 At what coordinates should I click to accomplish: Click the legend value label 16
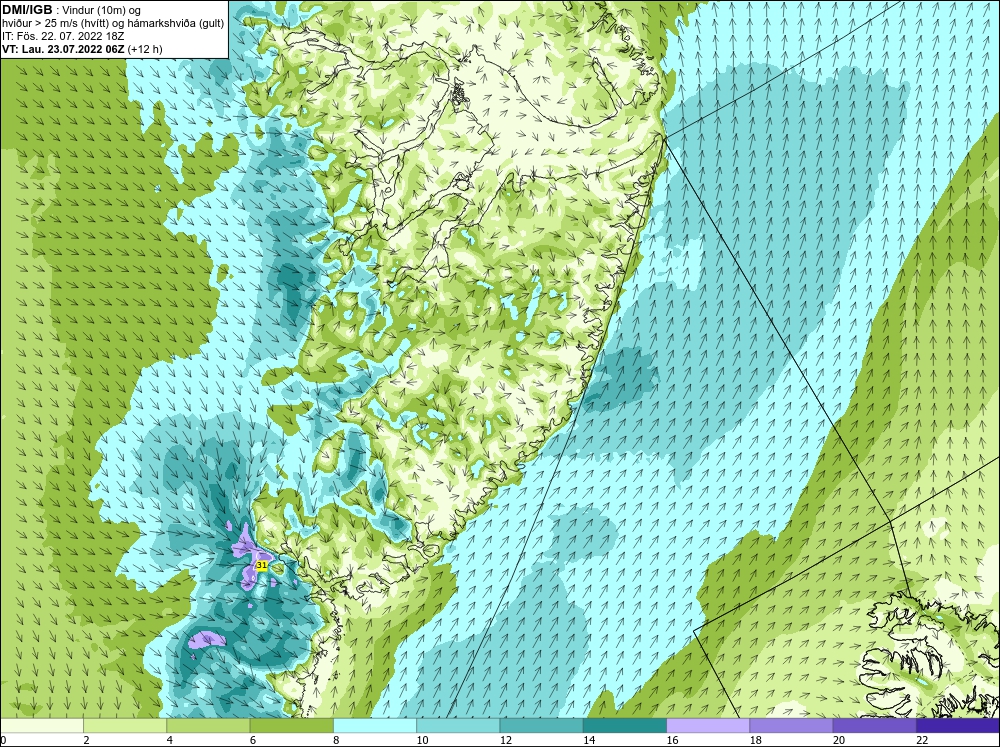tap(672, 740)
